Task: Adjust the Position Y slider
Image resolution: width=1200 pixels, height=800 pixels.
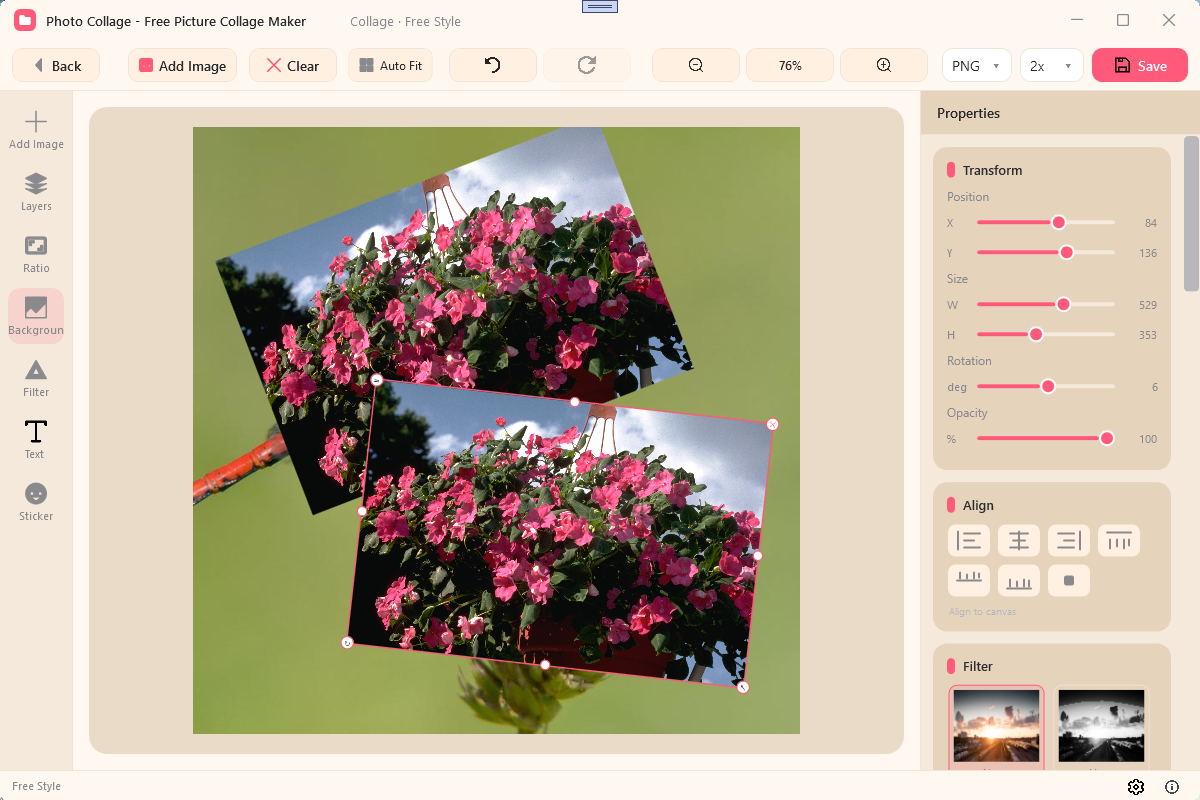Action: [x=1045, y=253]
